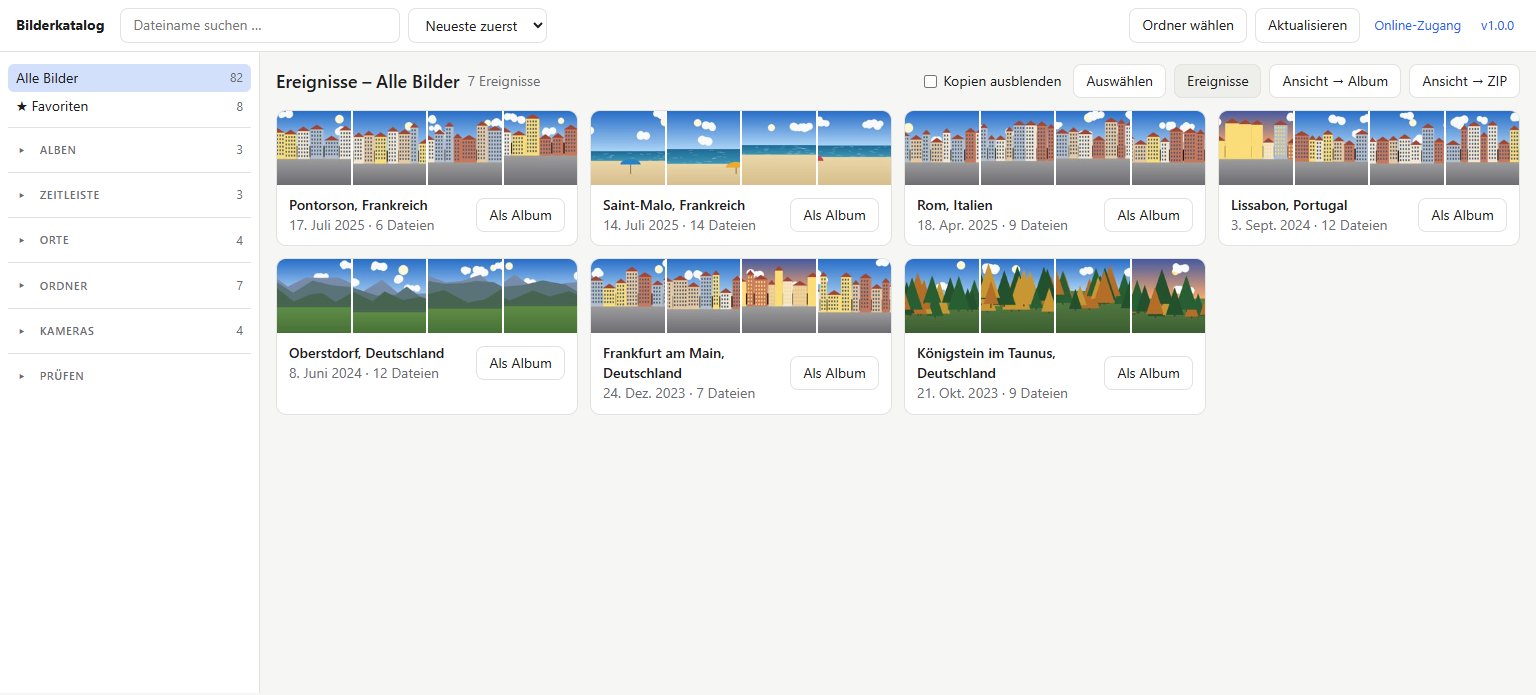Expand the Prüfen section
The height and width of the screenshot is (695, 1536).
tap(129, 376)
